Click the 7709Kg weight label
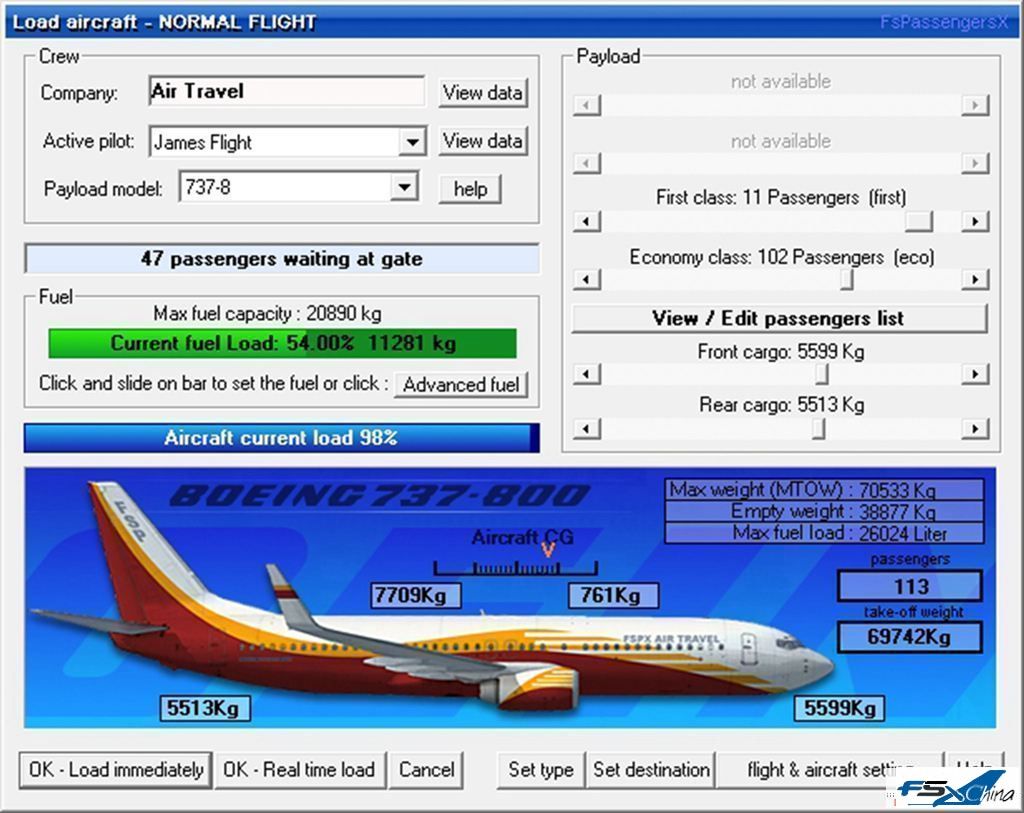 (415, 595)
